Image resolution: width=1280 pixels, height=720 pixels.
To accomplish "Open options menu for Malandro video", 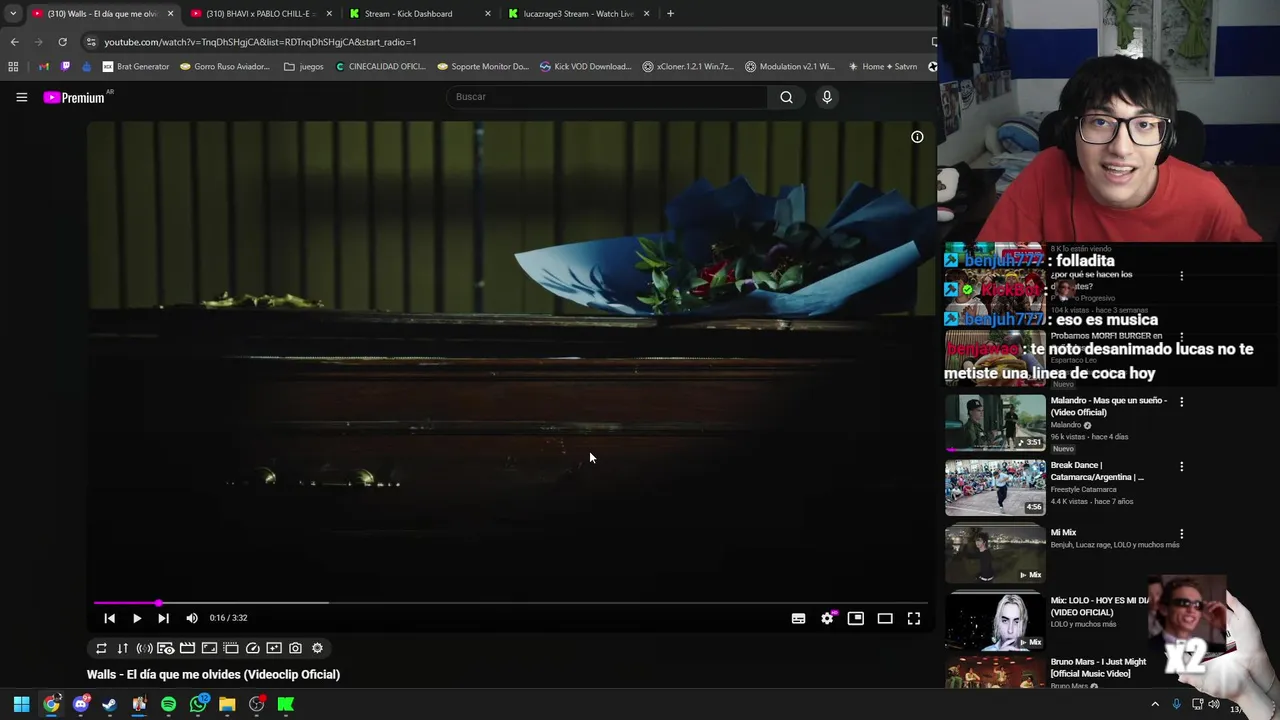I will coord(1181,402).
